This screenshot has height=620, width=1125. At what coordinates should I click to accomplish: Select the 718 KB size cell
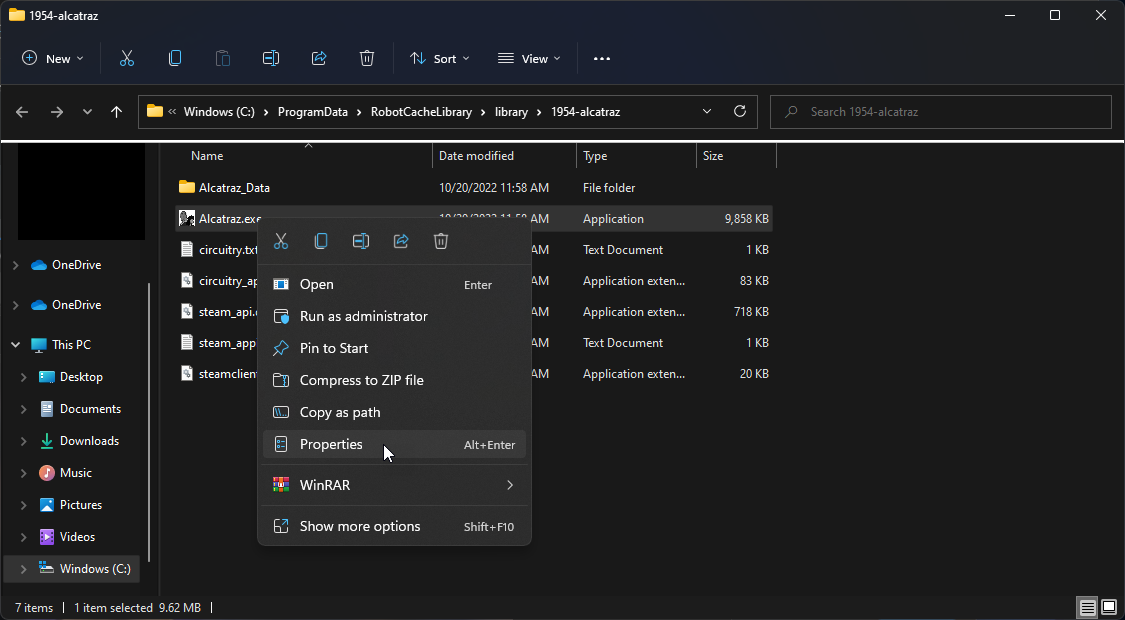(x=753, y=312)
